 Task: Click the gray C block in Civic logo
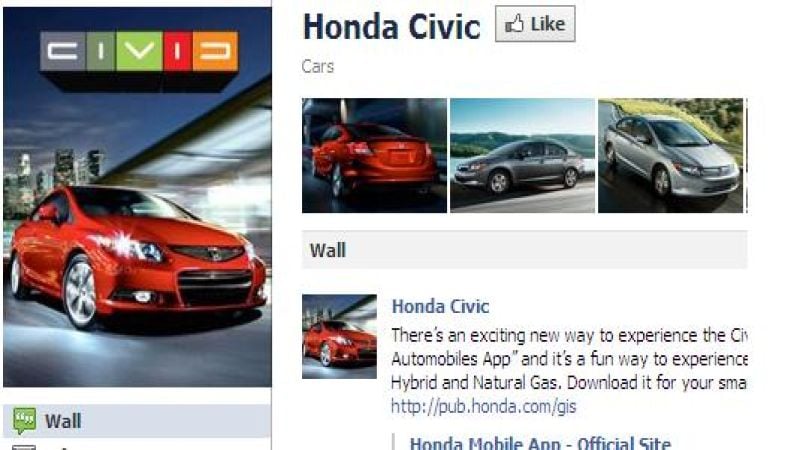click(63, 51)
